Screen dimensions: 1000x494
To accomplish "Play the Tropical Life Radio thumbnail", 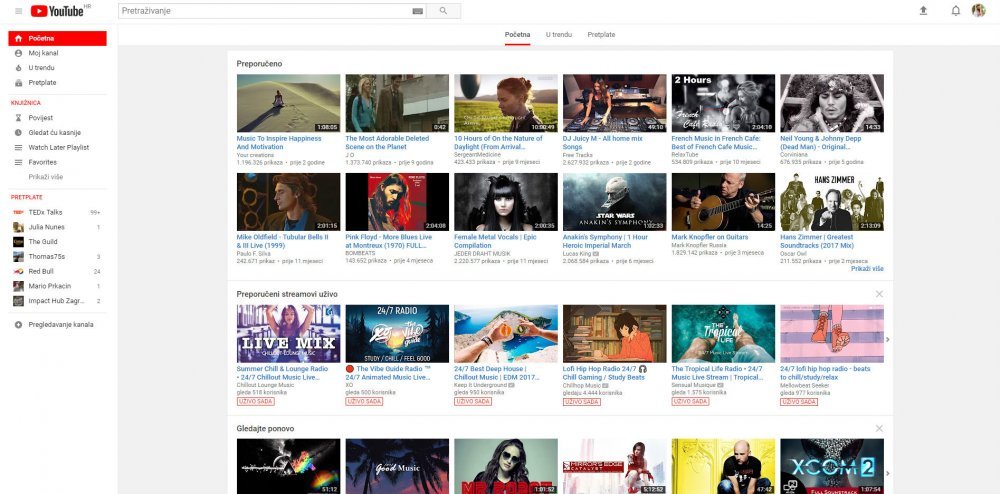I will (x=723, y=333).
